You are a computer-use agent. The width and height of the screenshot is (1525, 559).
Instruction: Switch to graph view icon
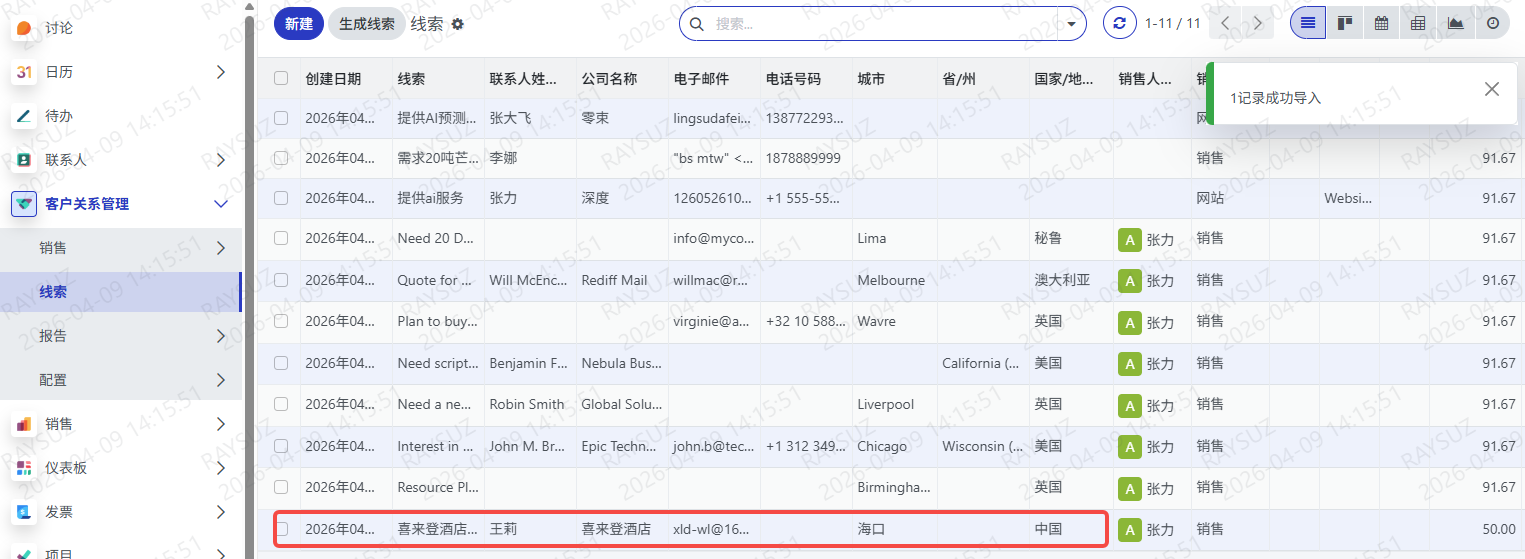pos(1455,23)
